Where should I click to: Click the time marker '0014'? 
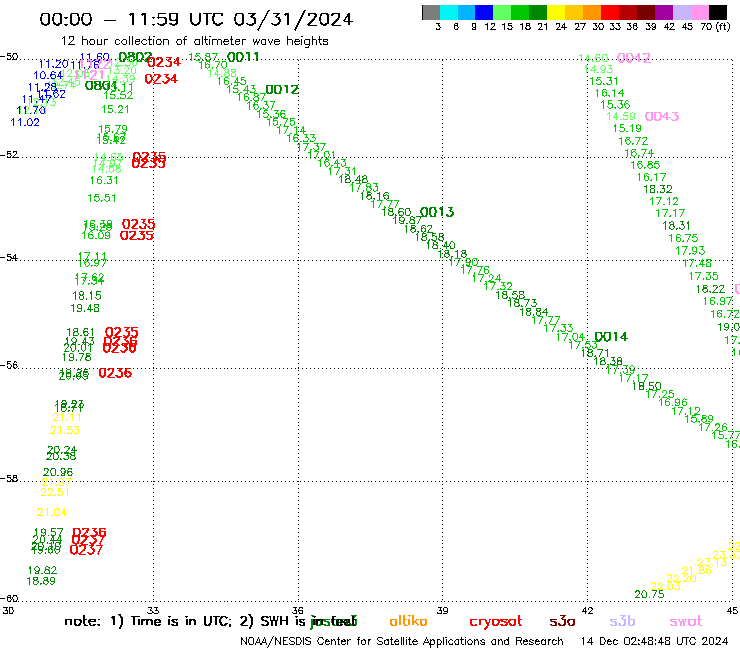pyautogui.click(x=611, y=337)
